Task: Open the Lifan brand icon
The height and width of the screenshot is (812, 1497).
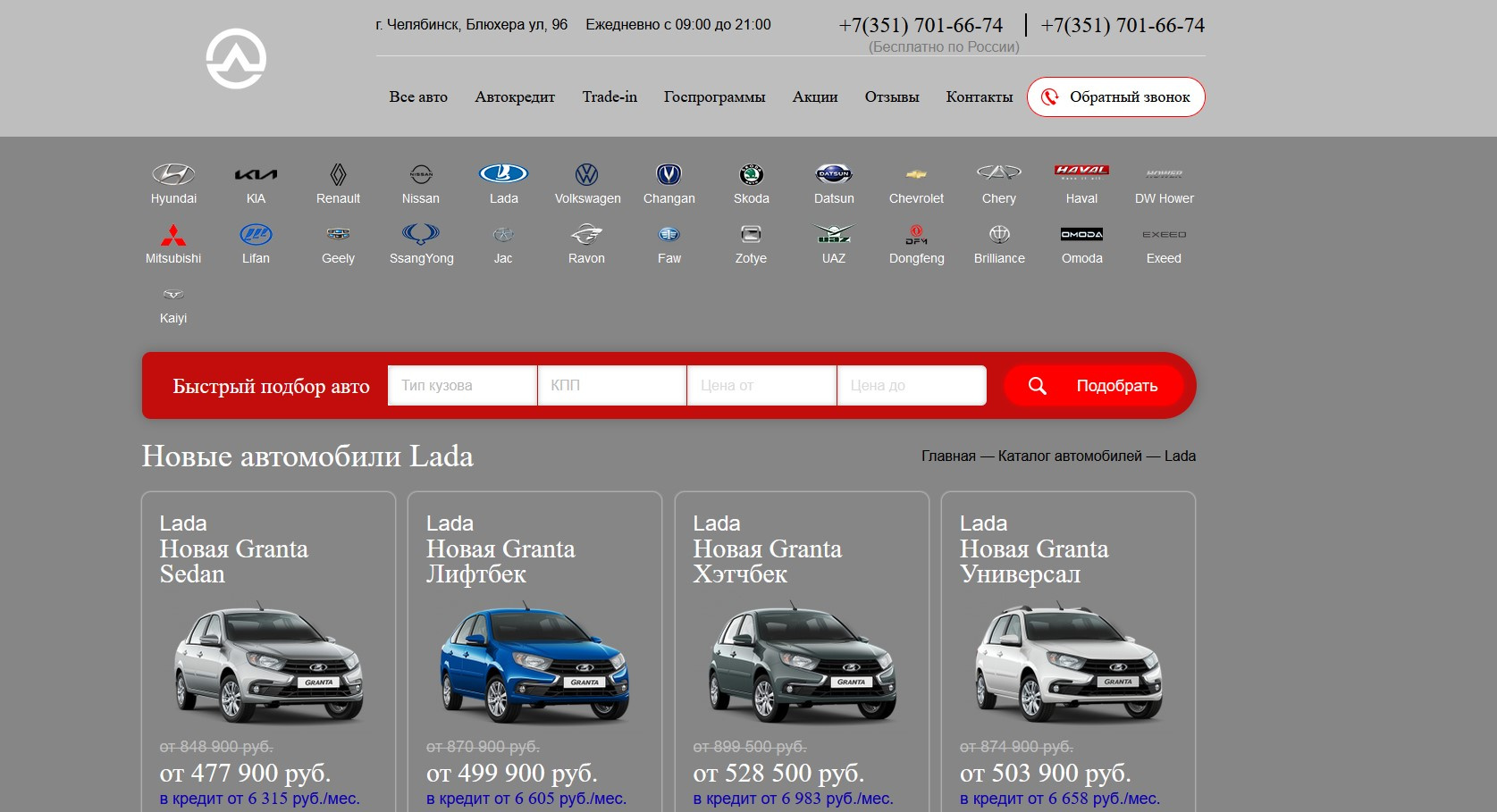Action: [x=256, y=234]
